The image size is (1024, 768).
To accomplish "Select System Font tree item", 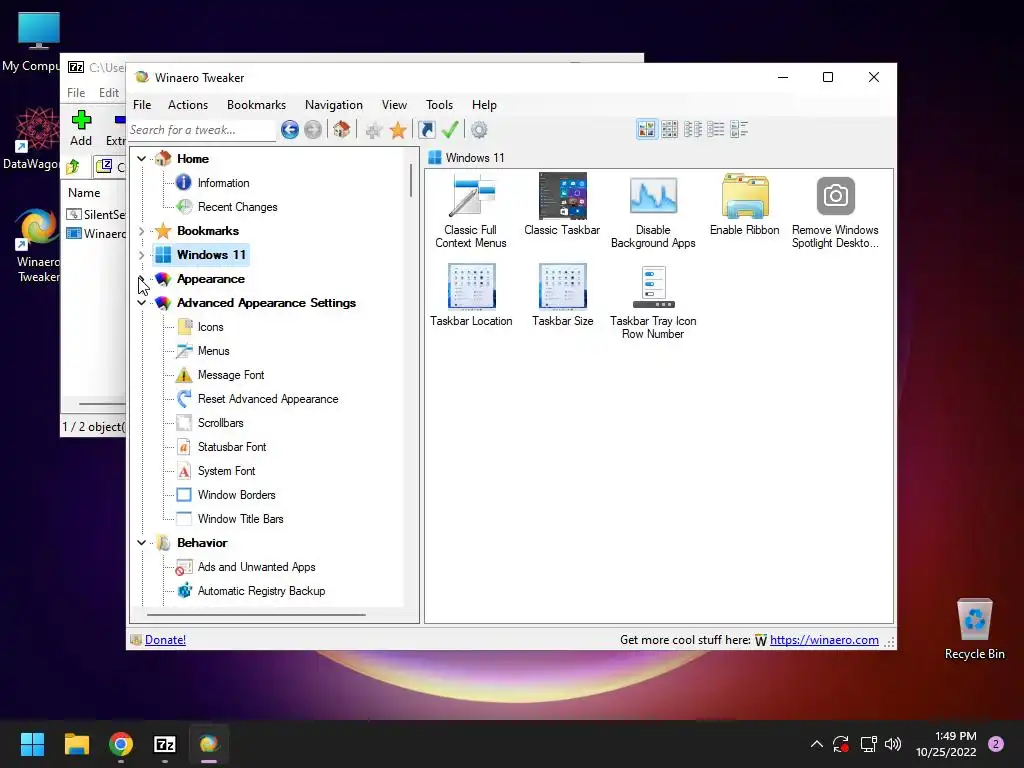I will point(227,471).
